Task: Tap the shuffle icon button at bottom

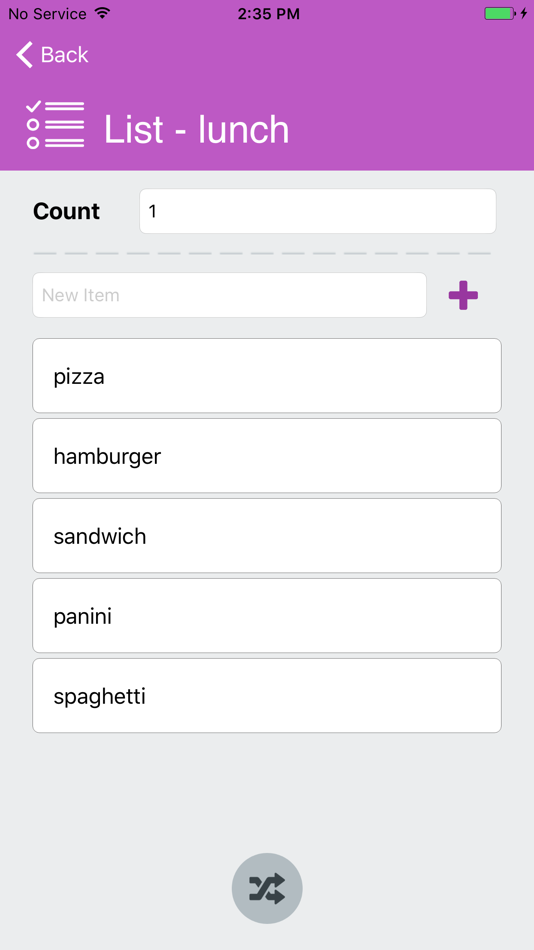Action: [267, 888]
